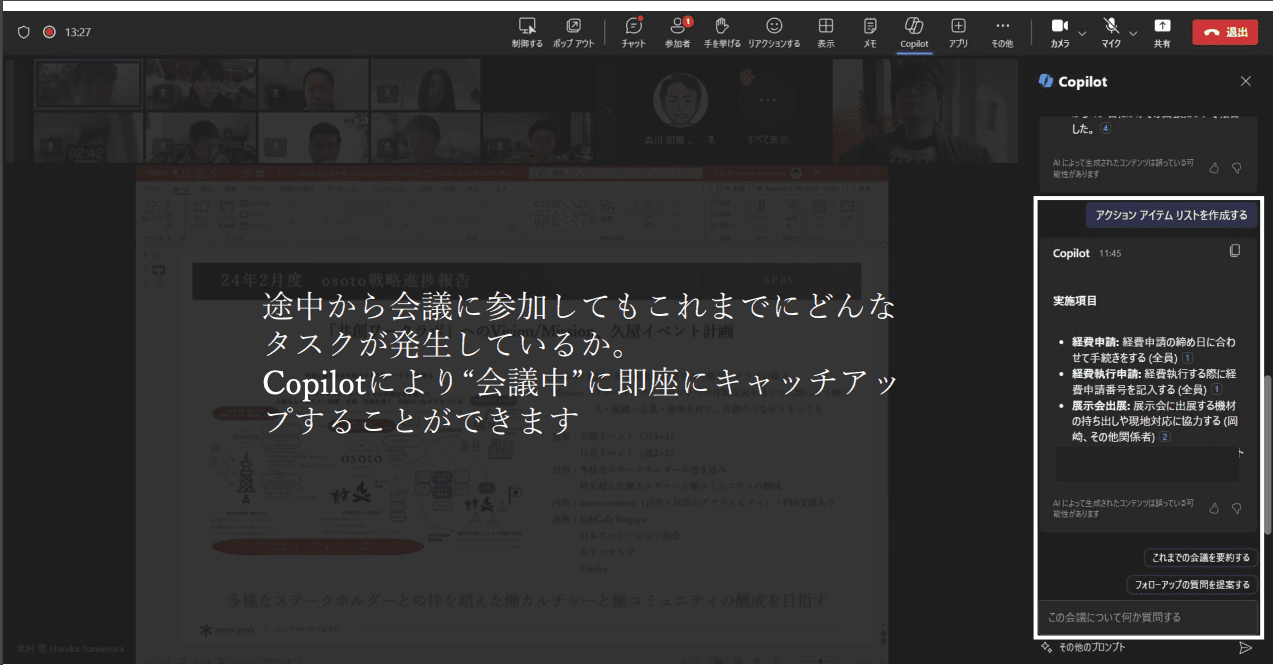Expand the microphone options dropdown arrow
Screen dimensions: 1273x665
point(1133,32)
